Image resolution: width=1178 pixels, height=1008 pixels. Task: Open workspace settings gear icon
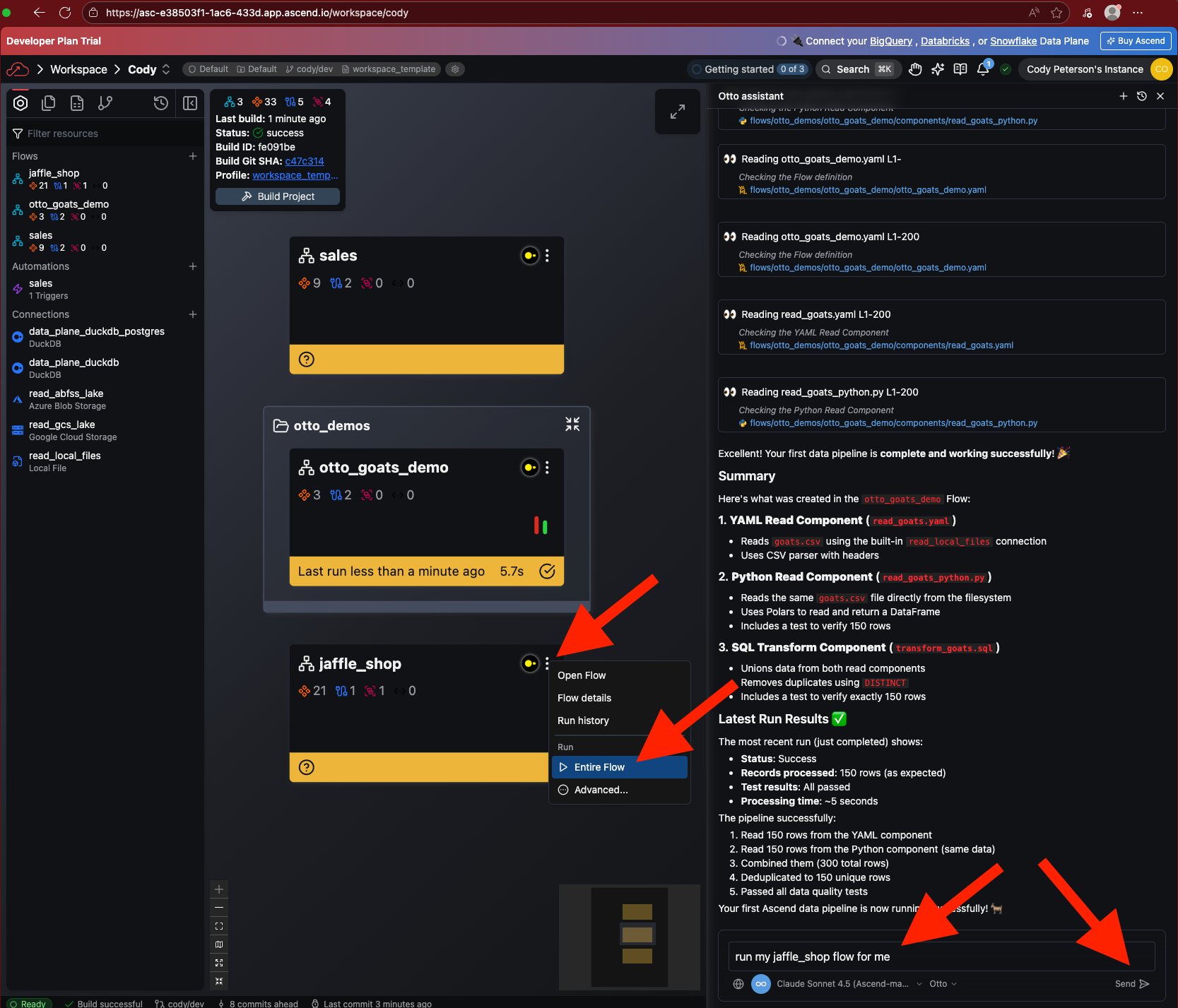coord(455,69)
